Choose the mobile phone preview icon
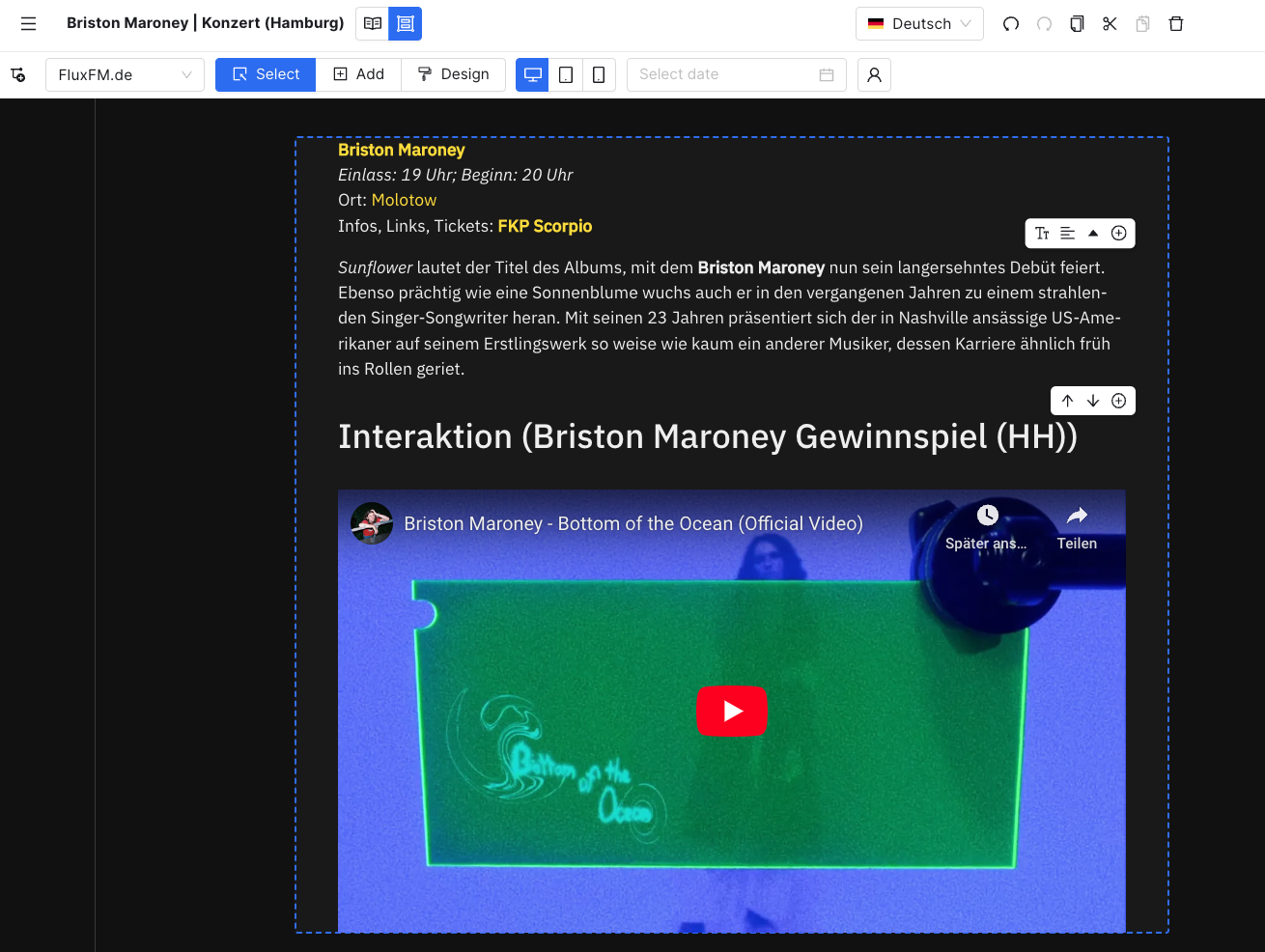The height and width of the screenshot is (952, 1265). (x=599, y=74)
